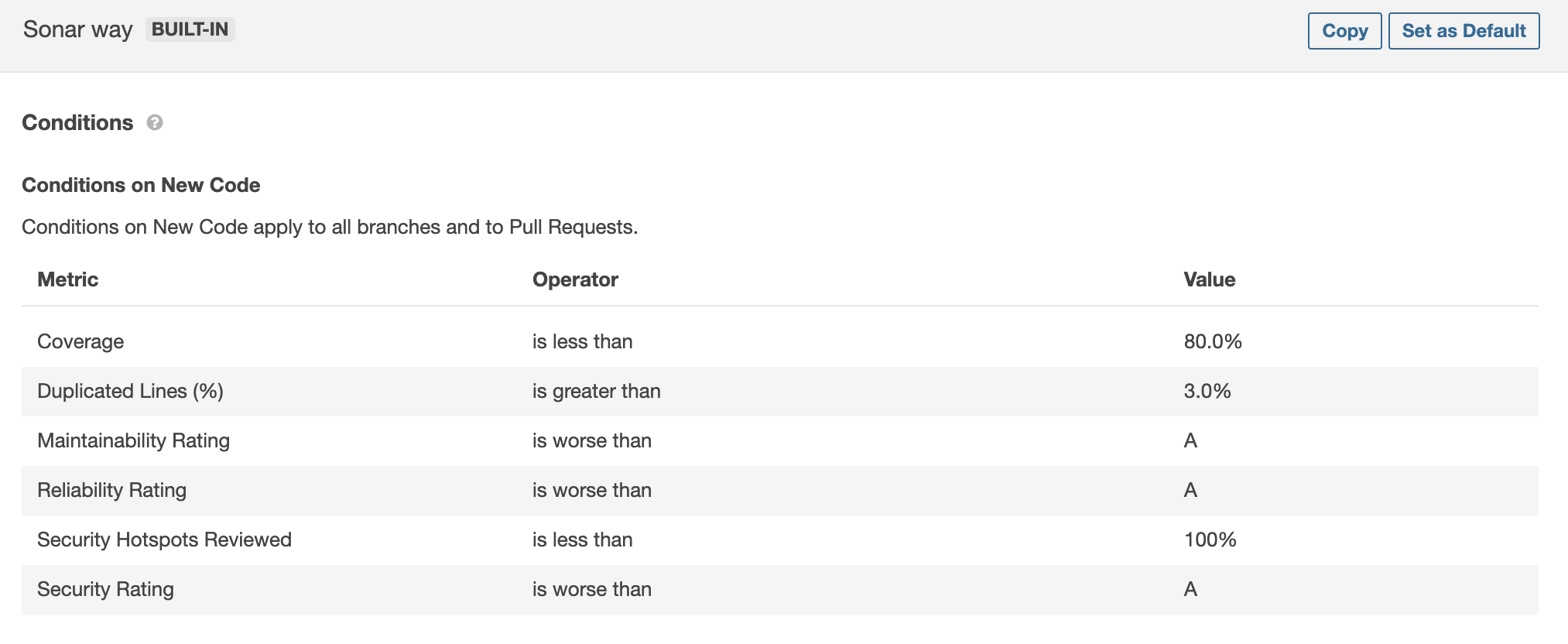This screenshot has height=644, width=1568.
Task: Select the Security Rating metric
Action: pos(105,589)
